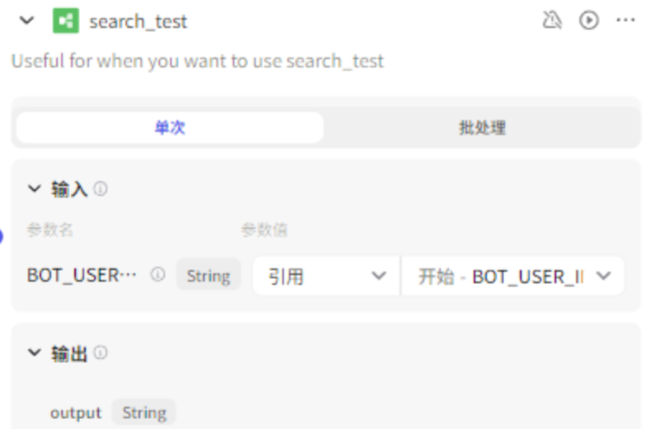
Task: Run the search_test node with play icon
Action: 589,20
